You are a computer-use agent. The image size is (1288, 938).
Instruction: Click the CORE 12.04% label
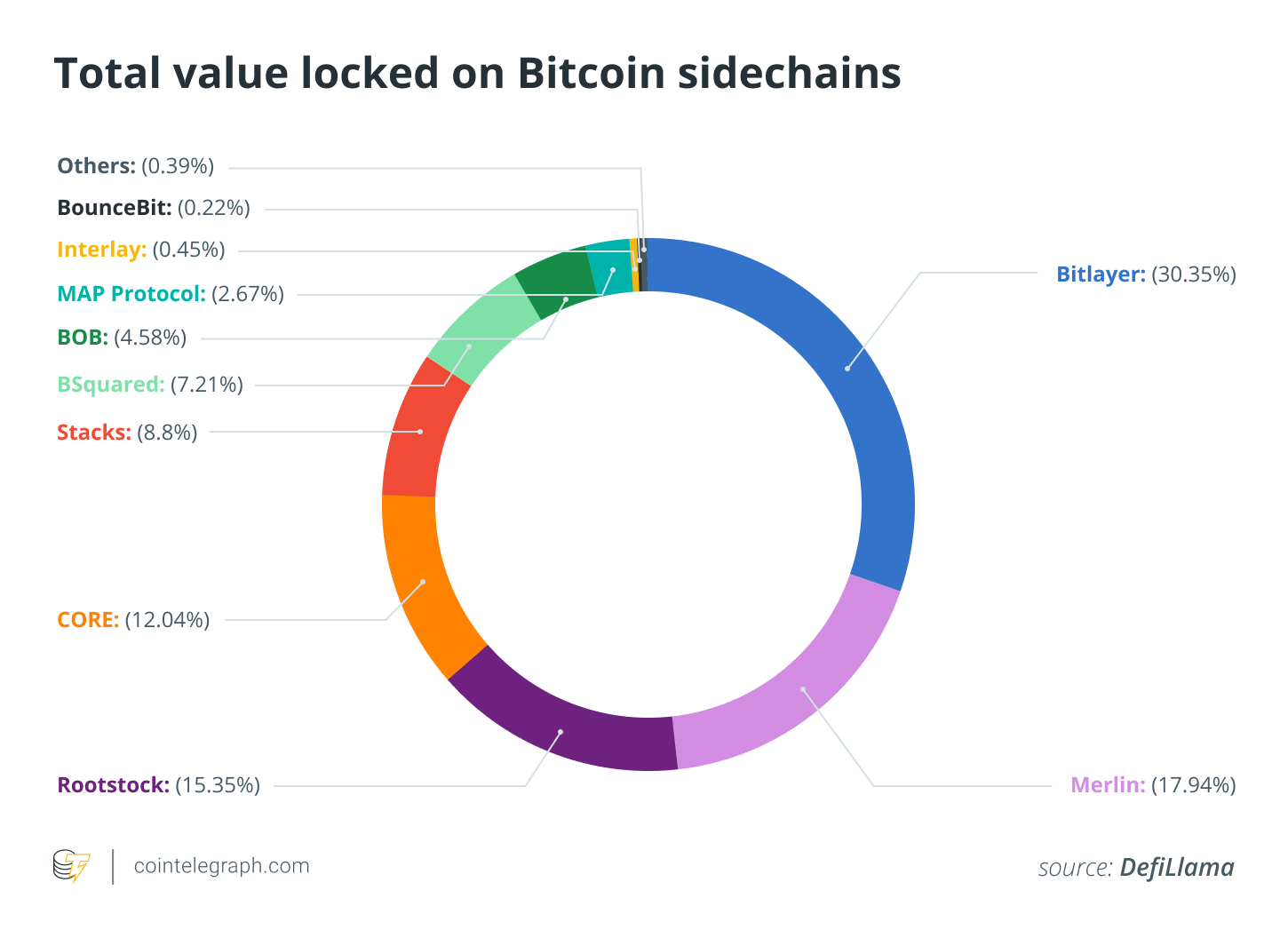coord(133,620)
